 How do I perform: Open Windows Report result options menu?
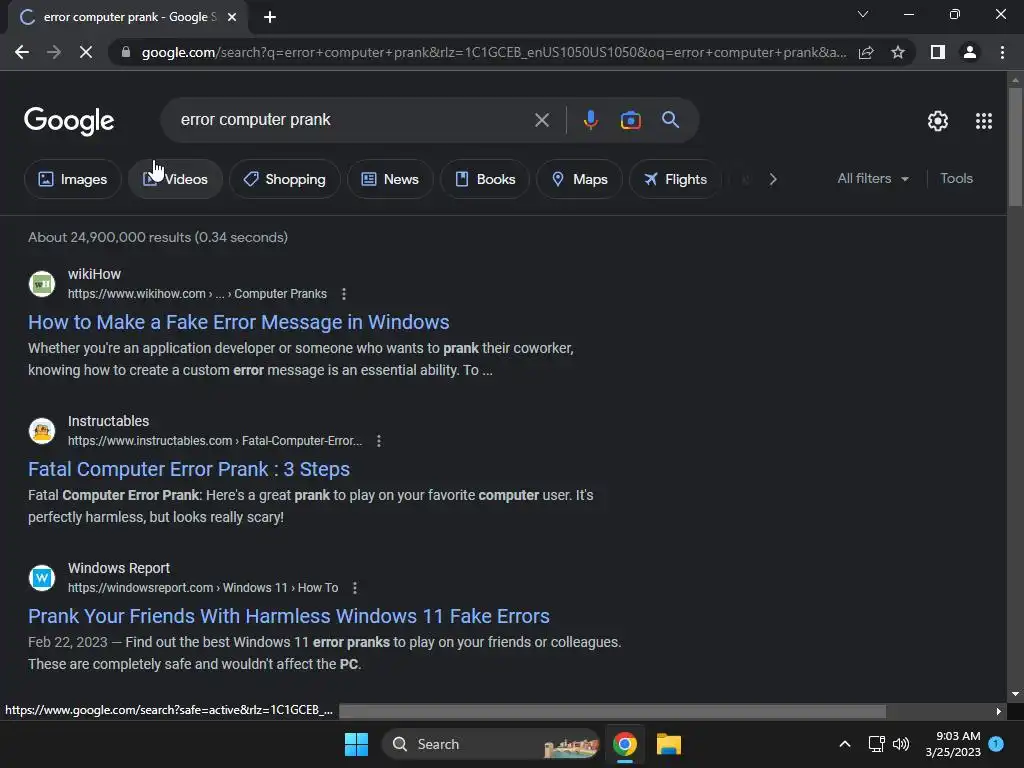(355, 588)
